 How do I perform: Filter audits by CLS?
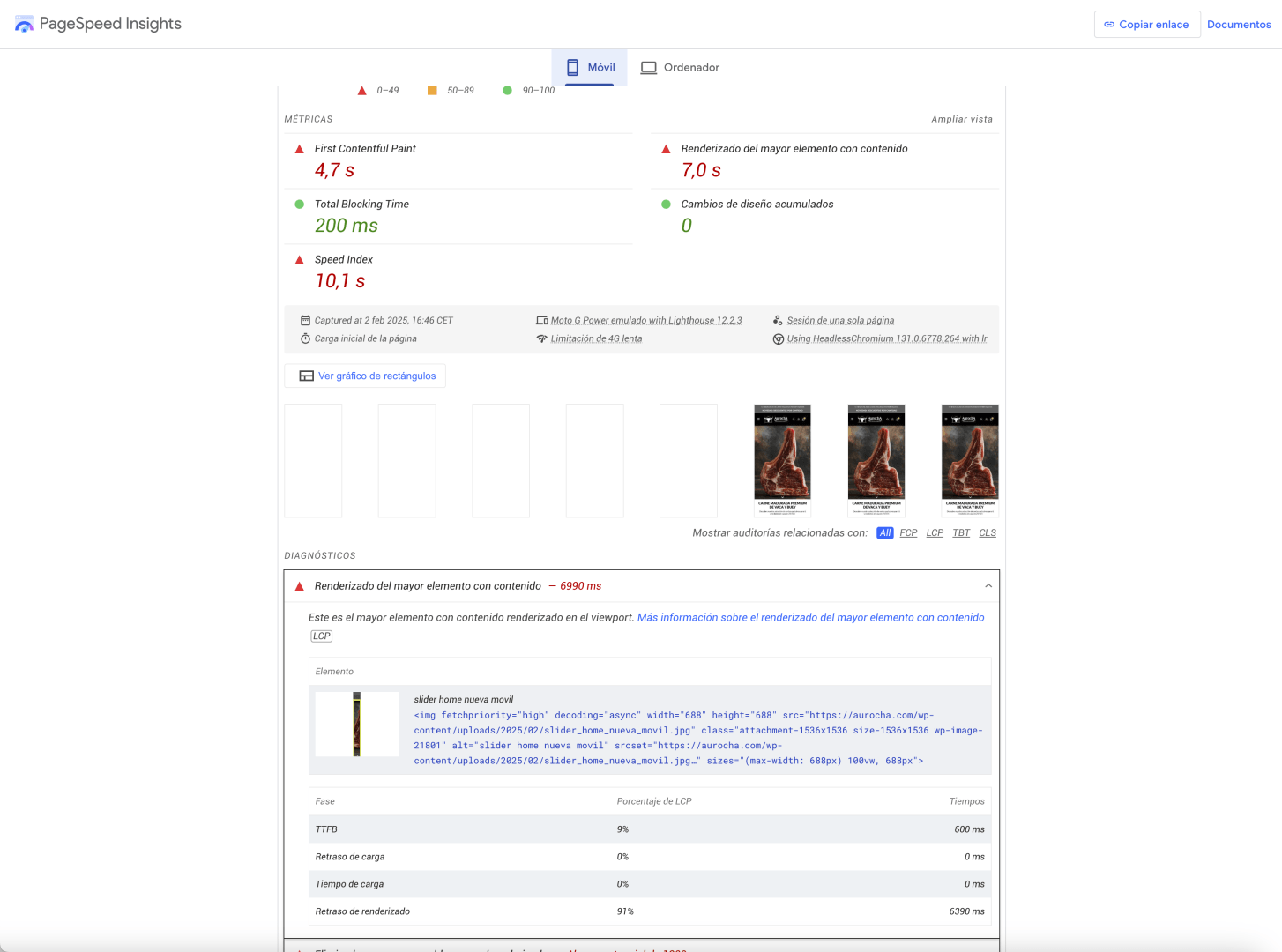(x=988, y=533)
